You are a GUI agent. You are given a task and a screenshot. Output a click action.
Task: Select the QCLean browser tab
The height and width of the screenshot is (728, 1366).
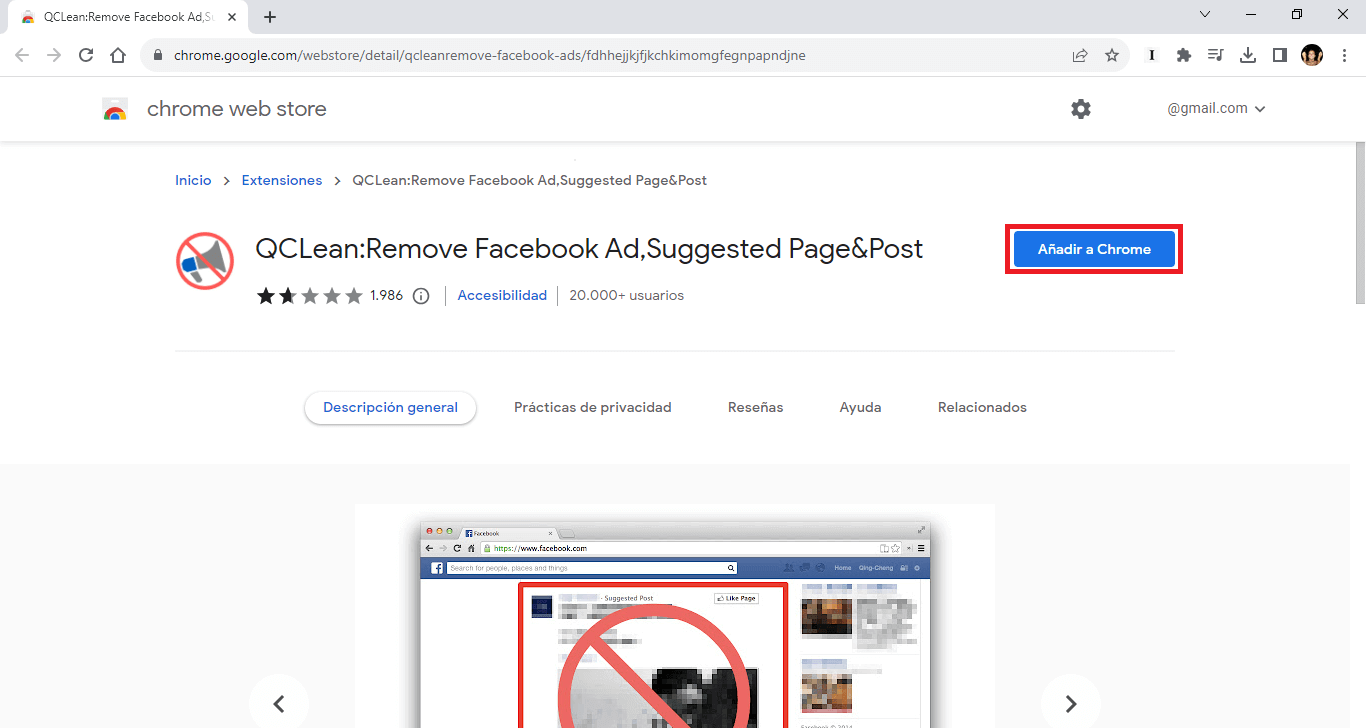click(x=128, y=17)
